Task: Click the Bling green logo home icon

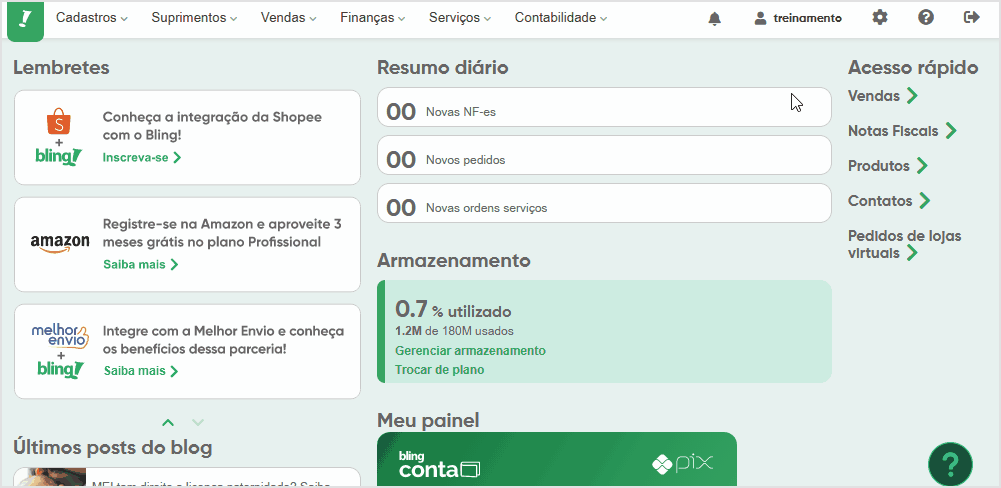Action: point(25,20)
